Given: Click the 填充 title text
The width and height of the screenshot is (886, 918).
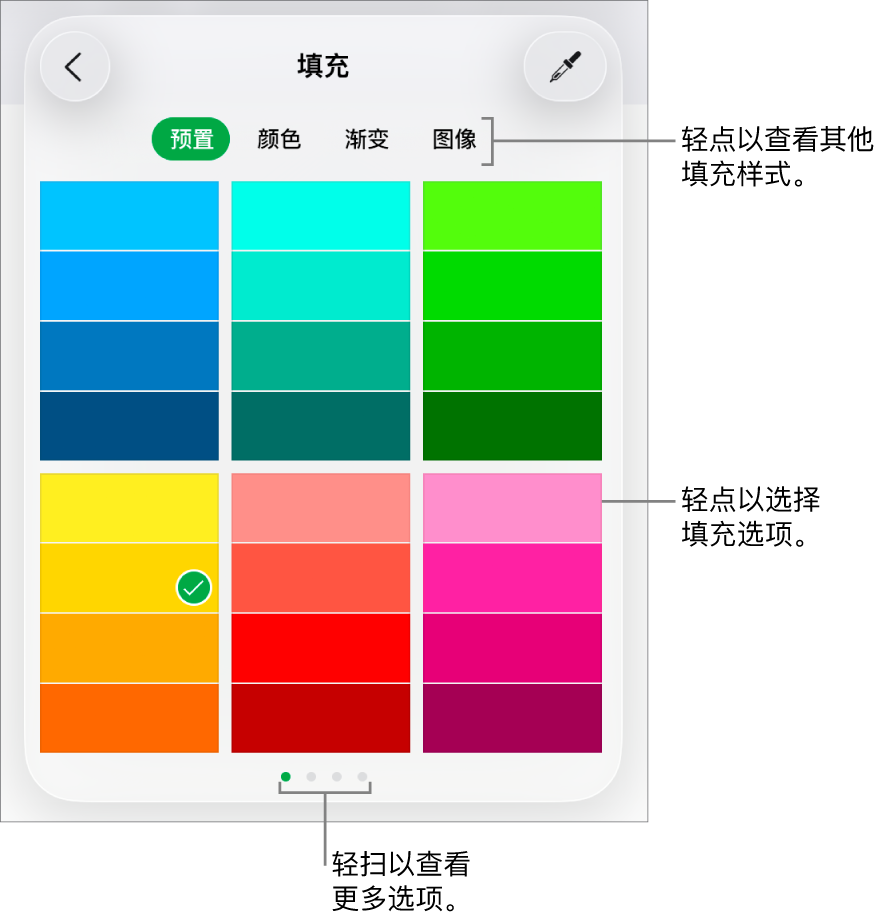Looking at the screenshot, I should coord(323,65).
